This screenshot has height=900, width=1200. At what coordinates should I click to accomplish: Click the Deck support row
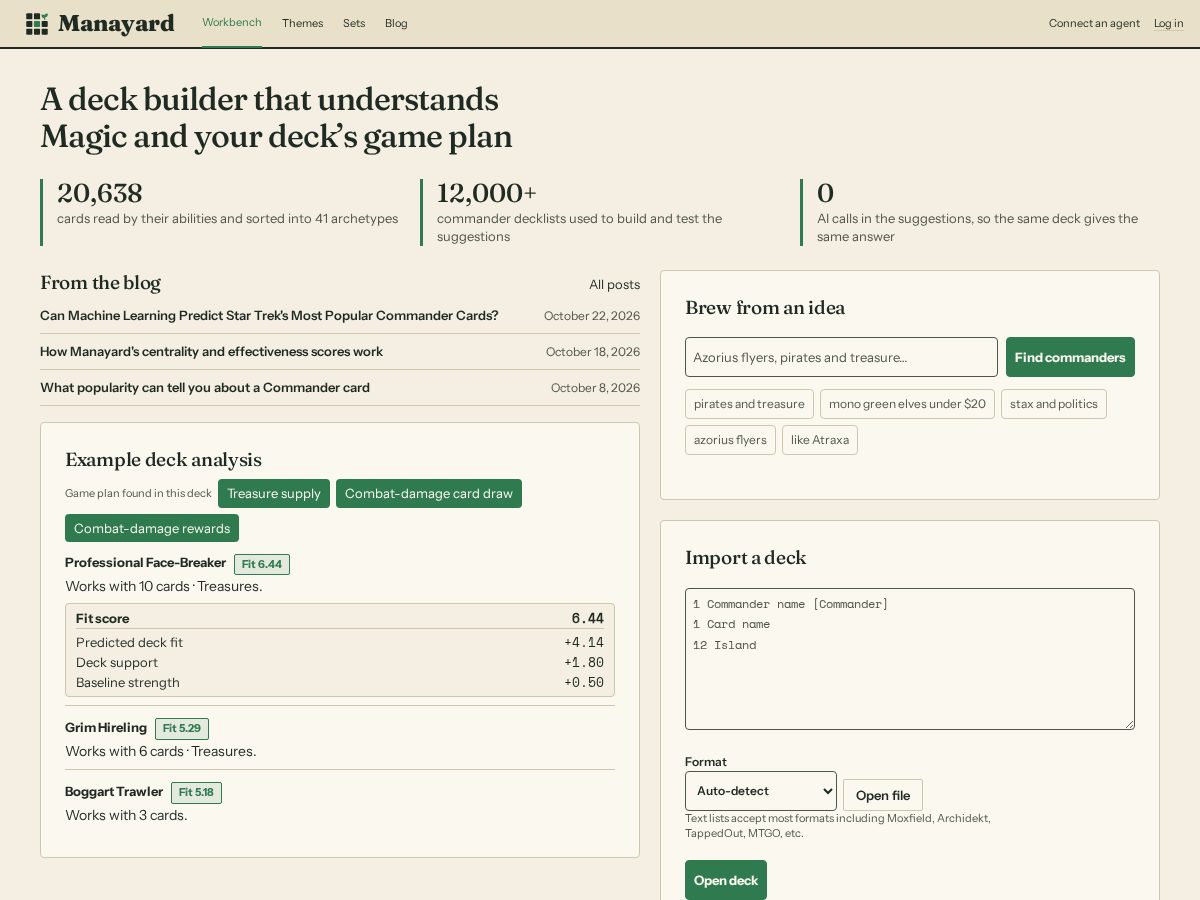click(340, 663)
